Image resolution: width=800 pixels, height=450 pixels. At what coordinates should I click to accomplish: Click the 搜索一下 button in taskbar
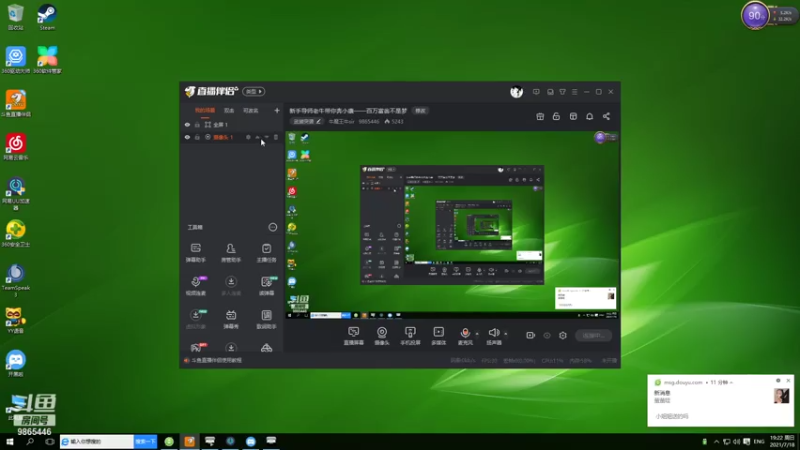145,441
